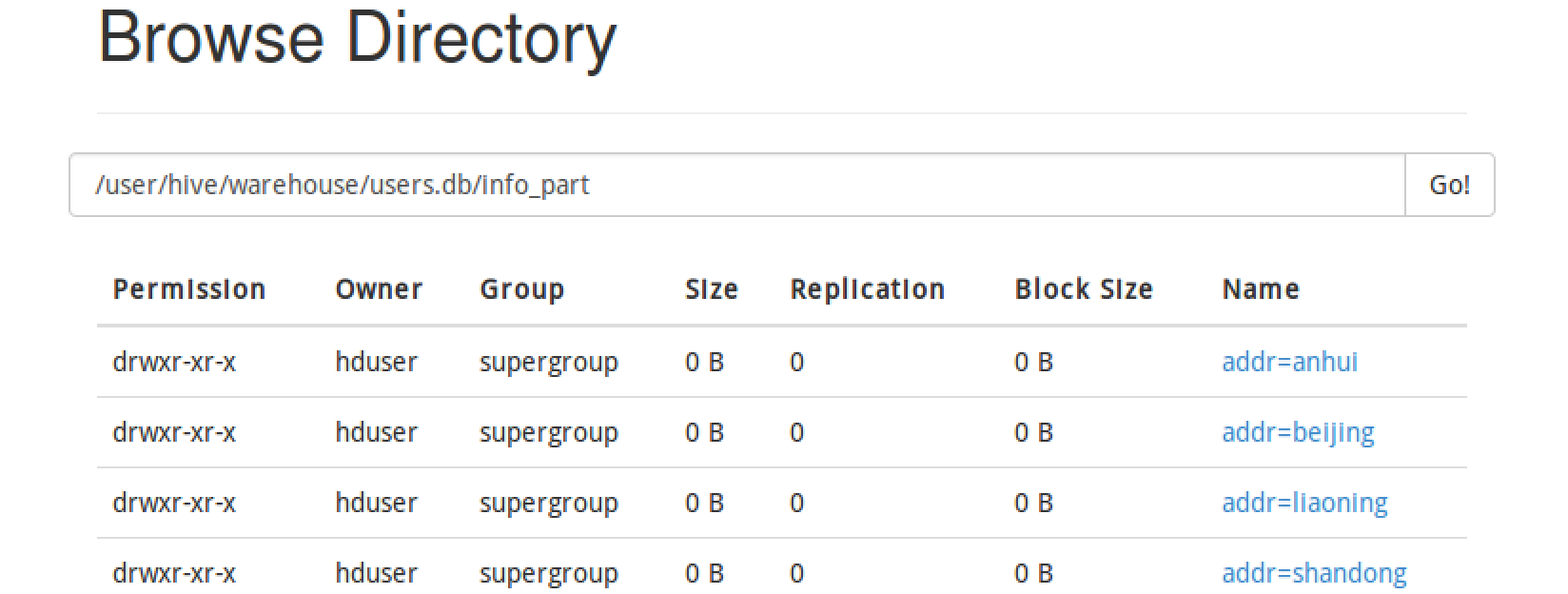Open the addr=anhui directory link
1568x594 pixels.
(1289, 362)
